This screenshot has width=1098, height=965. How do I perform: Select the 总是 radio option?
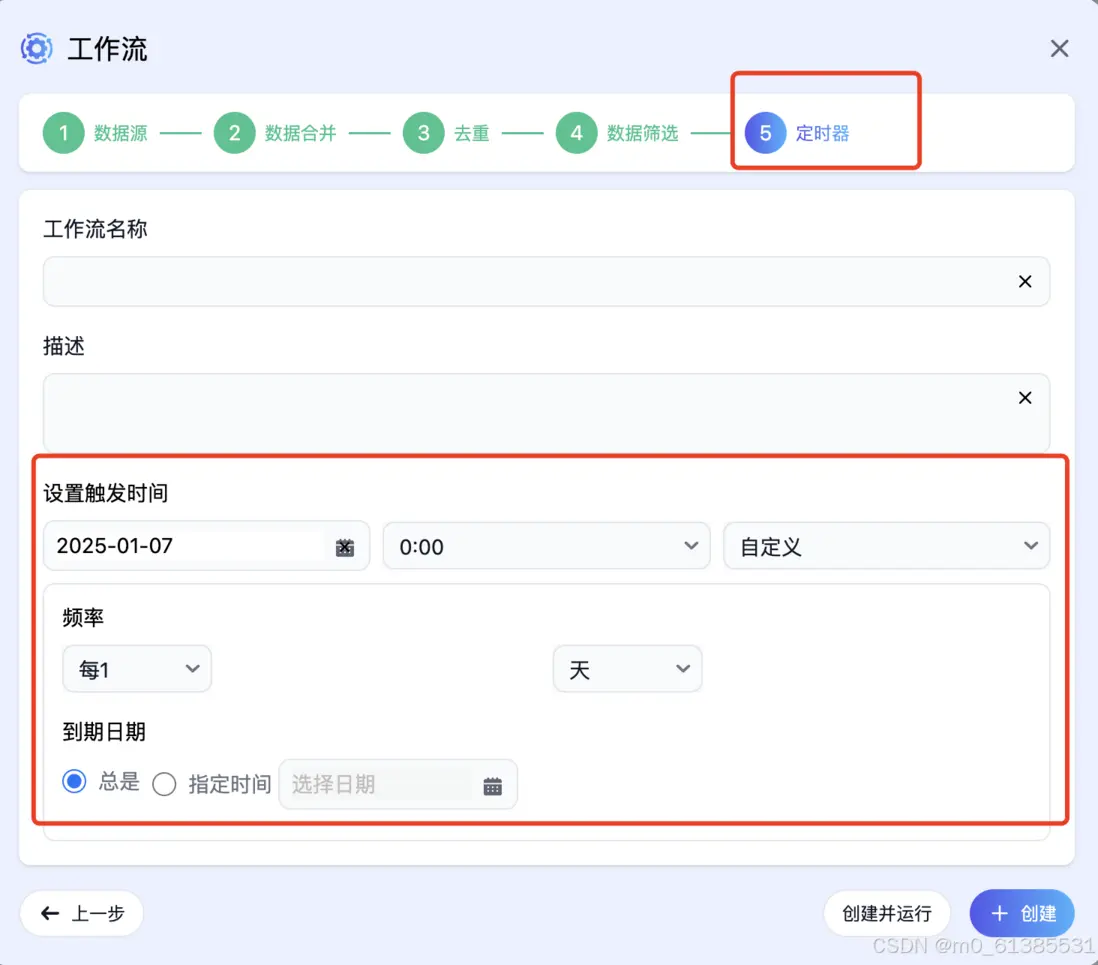click(x=74, y=781)
